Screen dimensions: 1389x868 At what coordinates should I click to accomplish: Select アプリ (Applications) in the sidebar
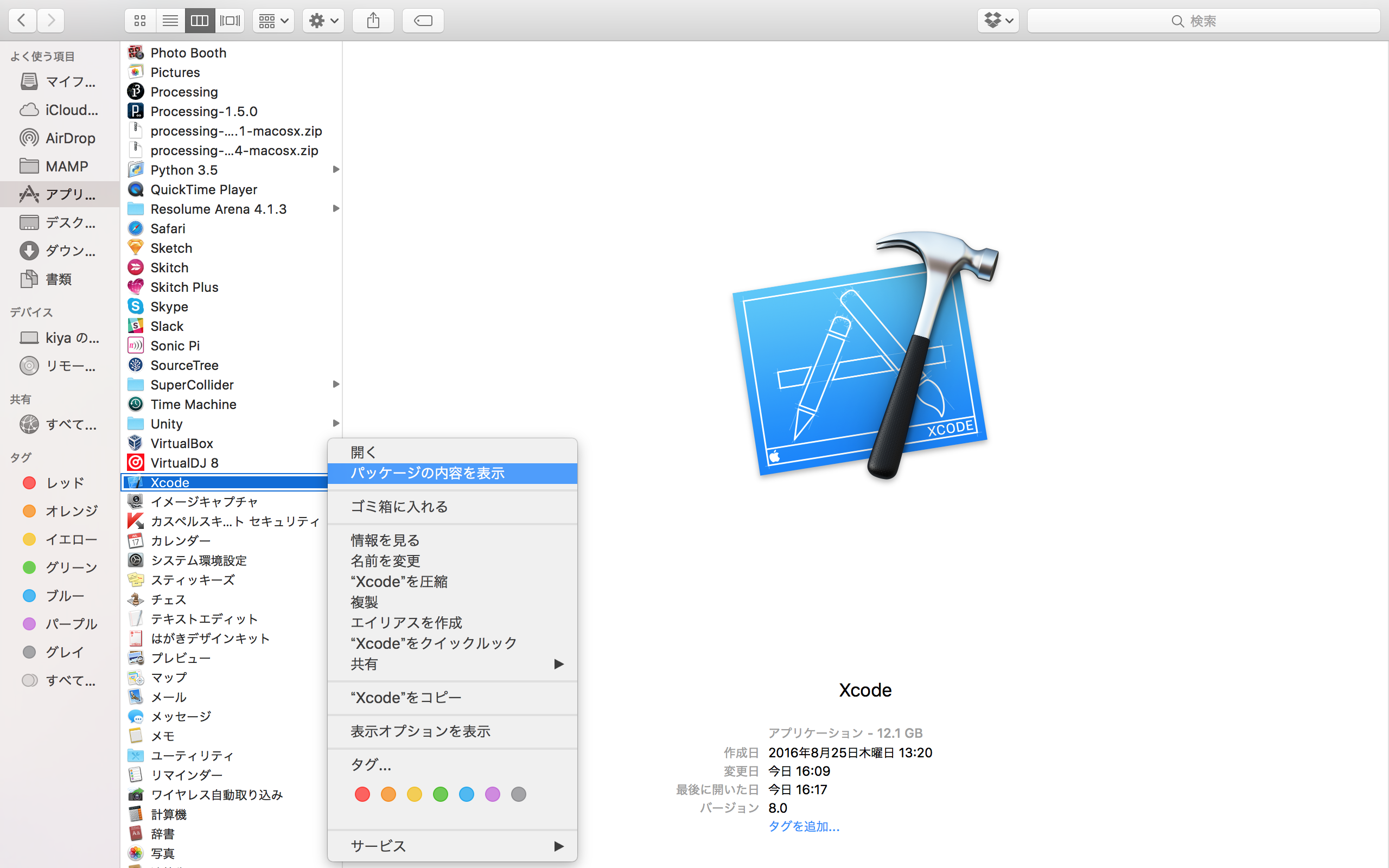tap(60, 194)
